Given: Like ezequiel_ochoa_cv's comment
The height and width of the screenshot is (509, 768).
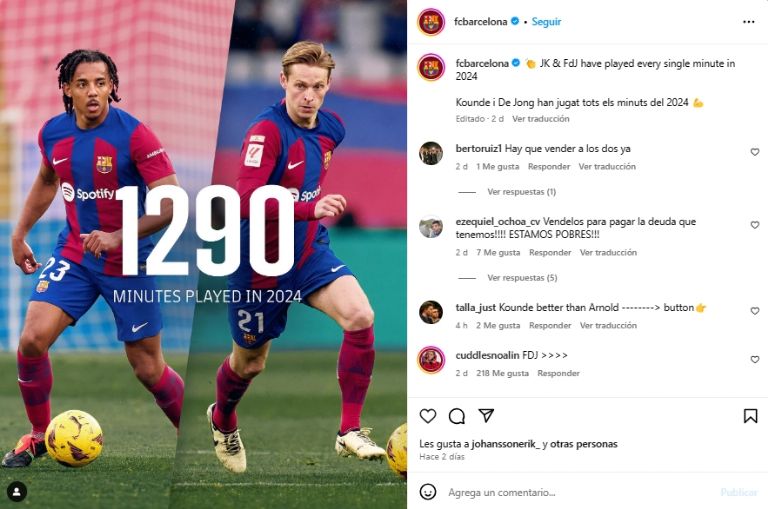Looking at the screenshot, I should coord(755,225).
